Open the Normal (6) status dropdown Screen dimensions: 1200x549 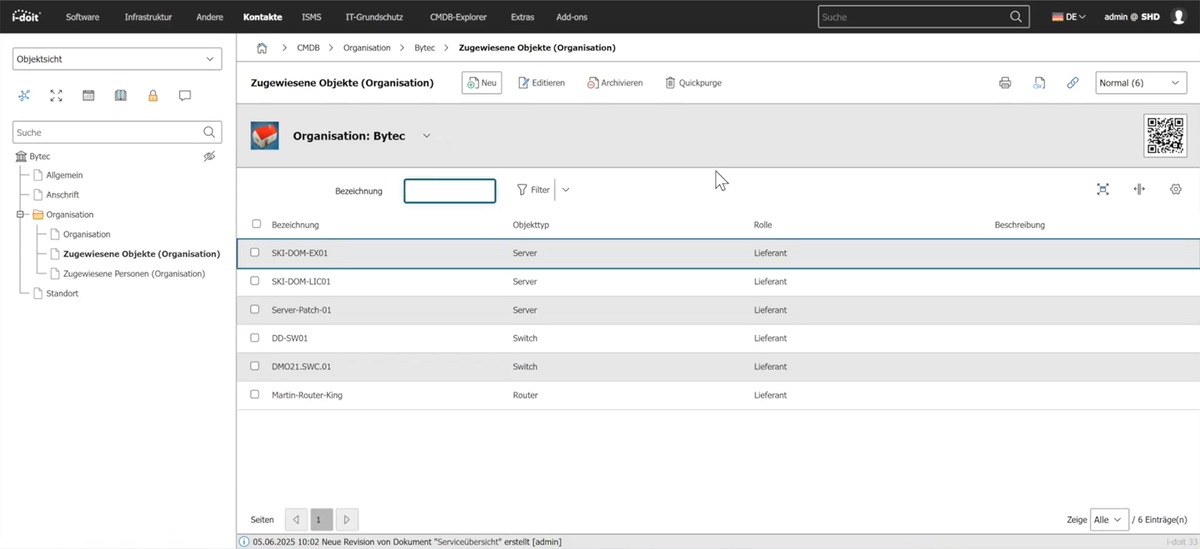[x=1141, y=83]
